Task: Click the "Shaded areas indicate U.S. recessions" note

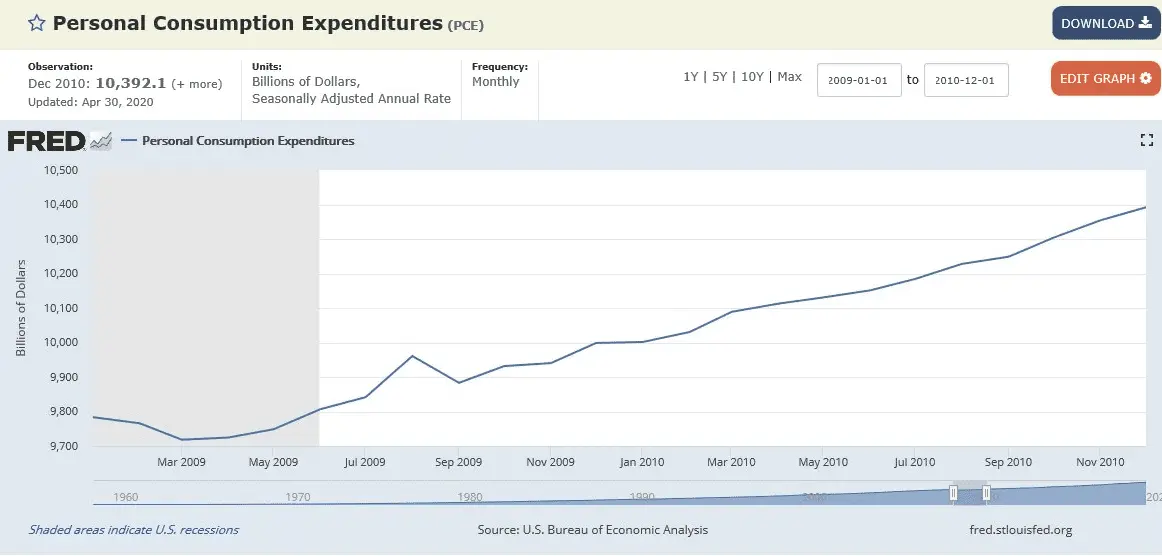Action: pyautogui.click(x=134, y=530)
